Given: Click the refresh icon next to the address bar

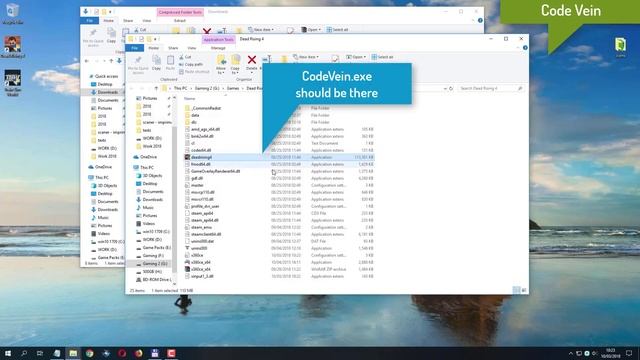Looking at the screenshot, I should 451,88.
